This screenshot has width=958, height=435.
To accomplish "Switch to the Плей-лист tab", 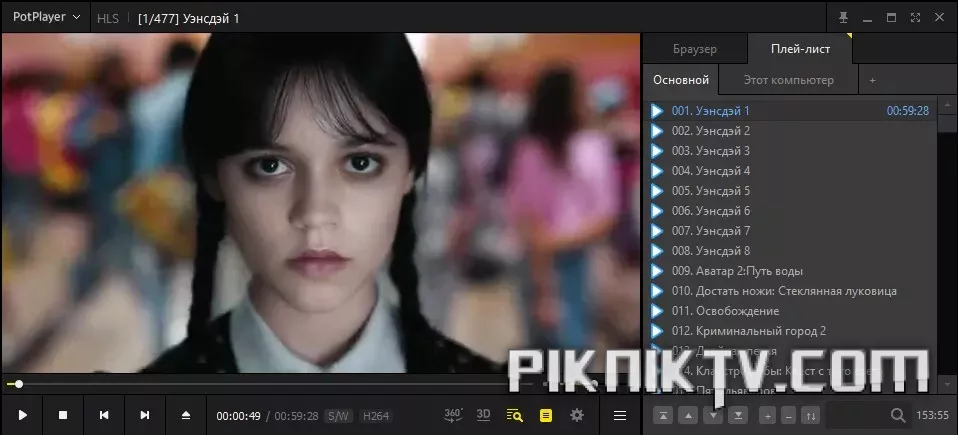I will tap(800, 49).
